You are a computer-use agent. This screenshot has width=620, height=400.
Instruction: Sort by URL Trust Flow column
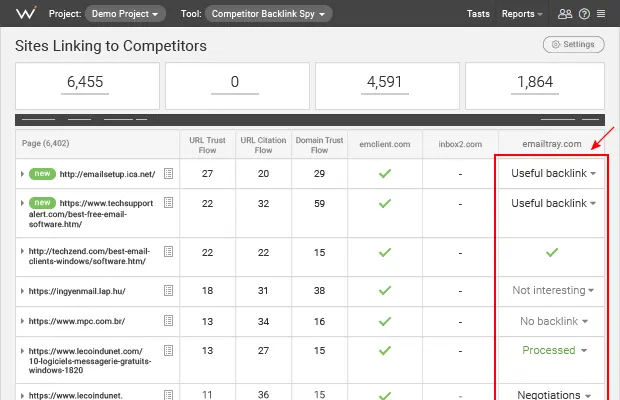207,145
